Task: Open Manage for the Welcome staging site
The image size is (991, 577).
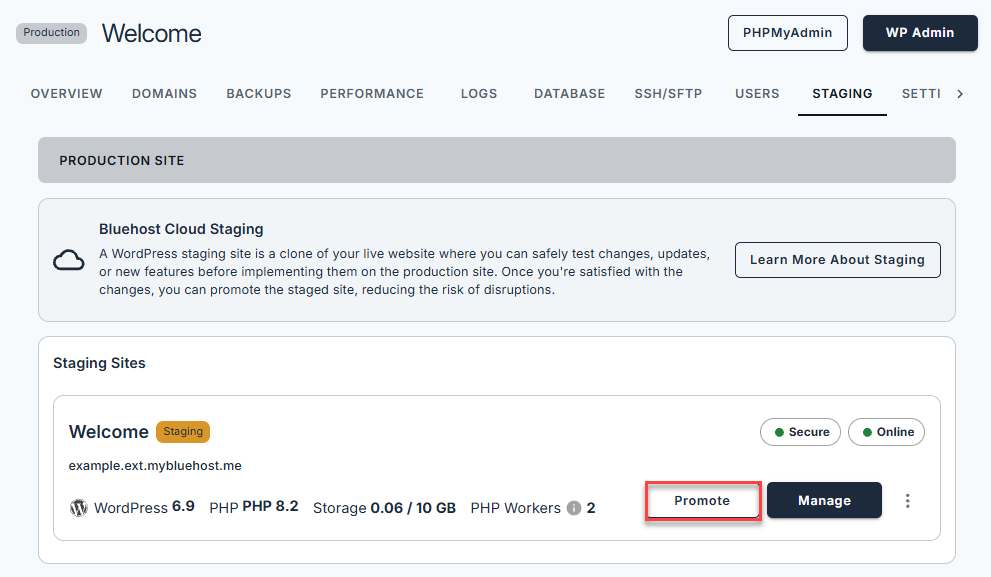Action: pos(824,500)
